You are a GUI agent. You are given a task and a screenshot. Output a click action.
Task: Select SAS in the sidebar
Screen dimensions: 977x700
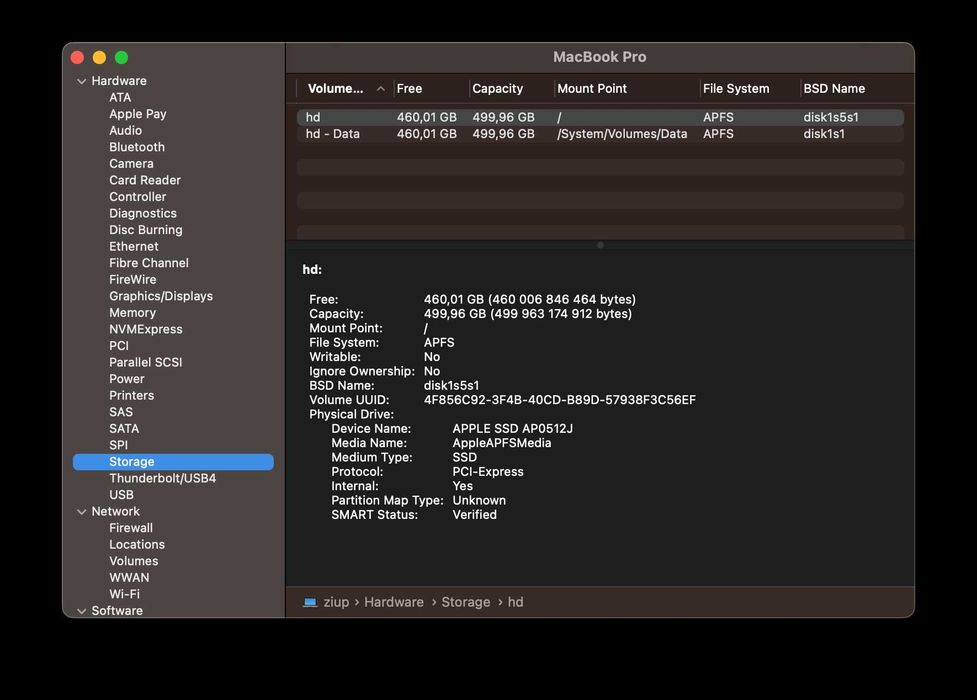pos(121,412)
